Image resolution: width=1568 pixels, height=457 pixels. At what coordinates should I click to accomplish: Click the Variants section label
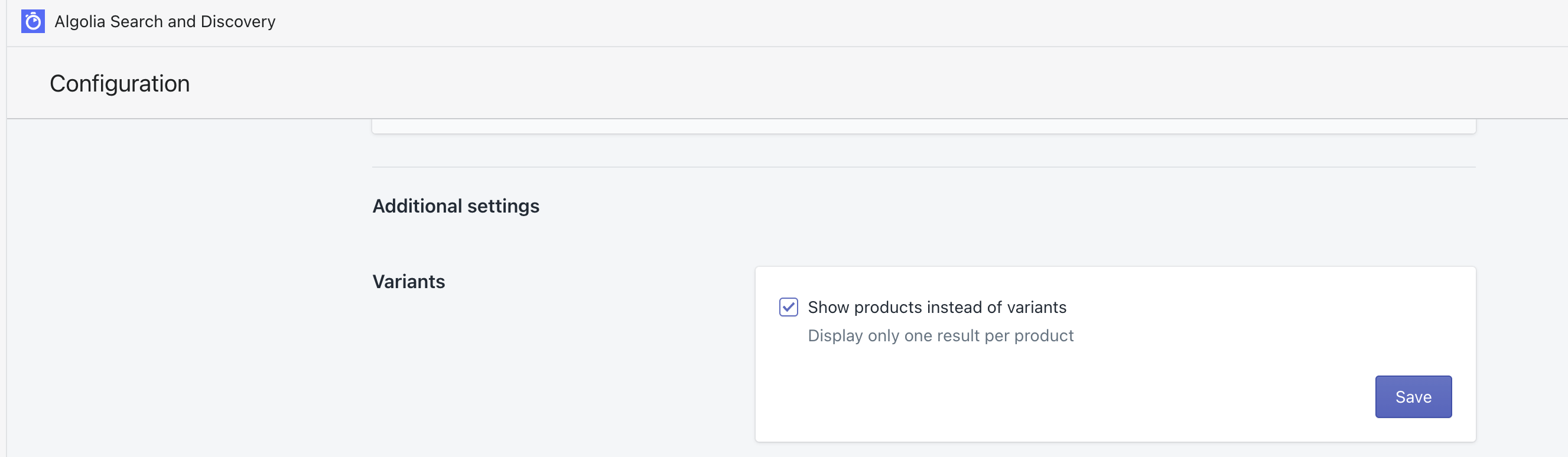point(408,282)
